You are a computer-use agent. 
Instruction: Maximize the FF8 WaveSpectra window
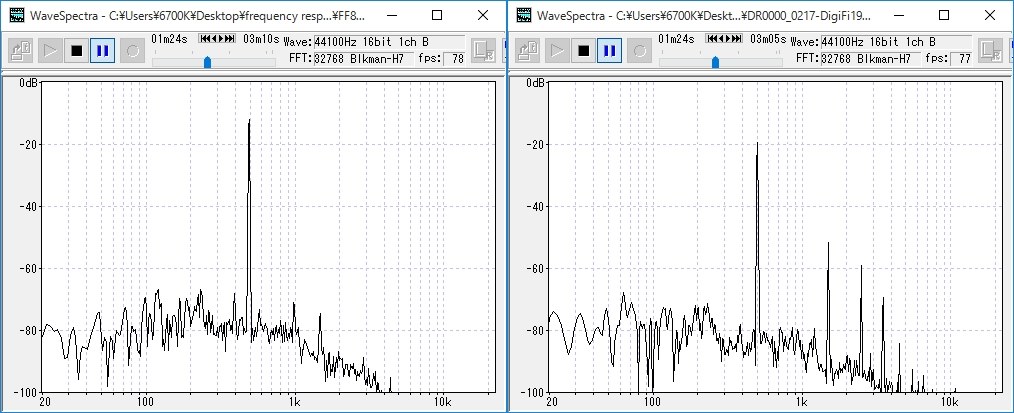(x=437, y=15)
